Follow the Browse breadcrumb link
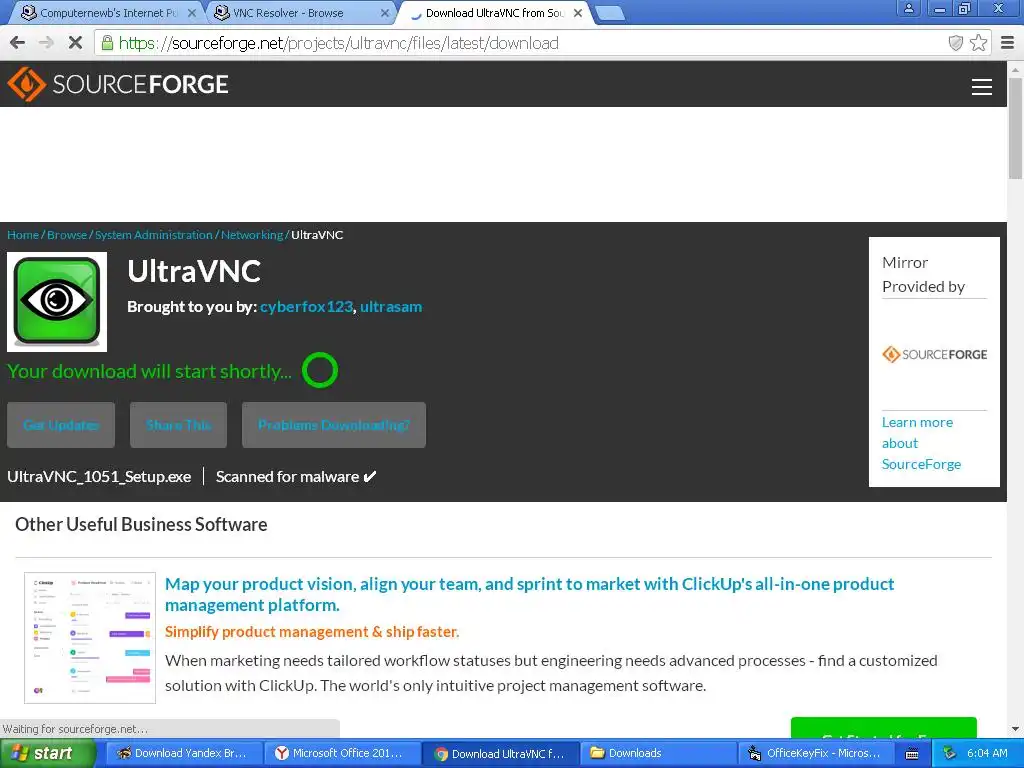1024x768 pixels. click(67, 235)
